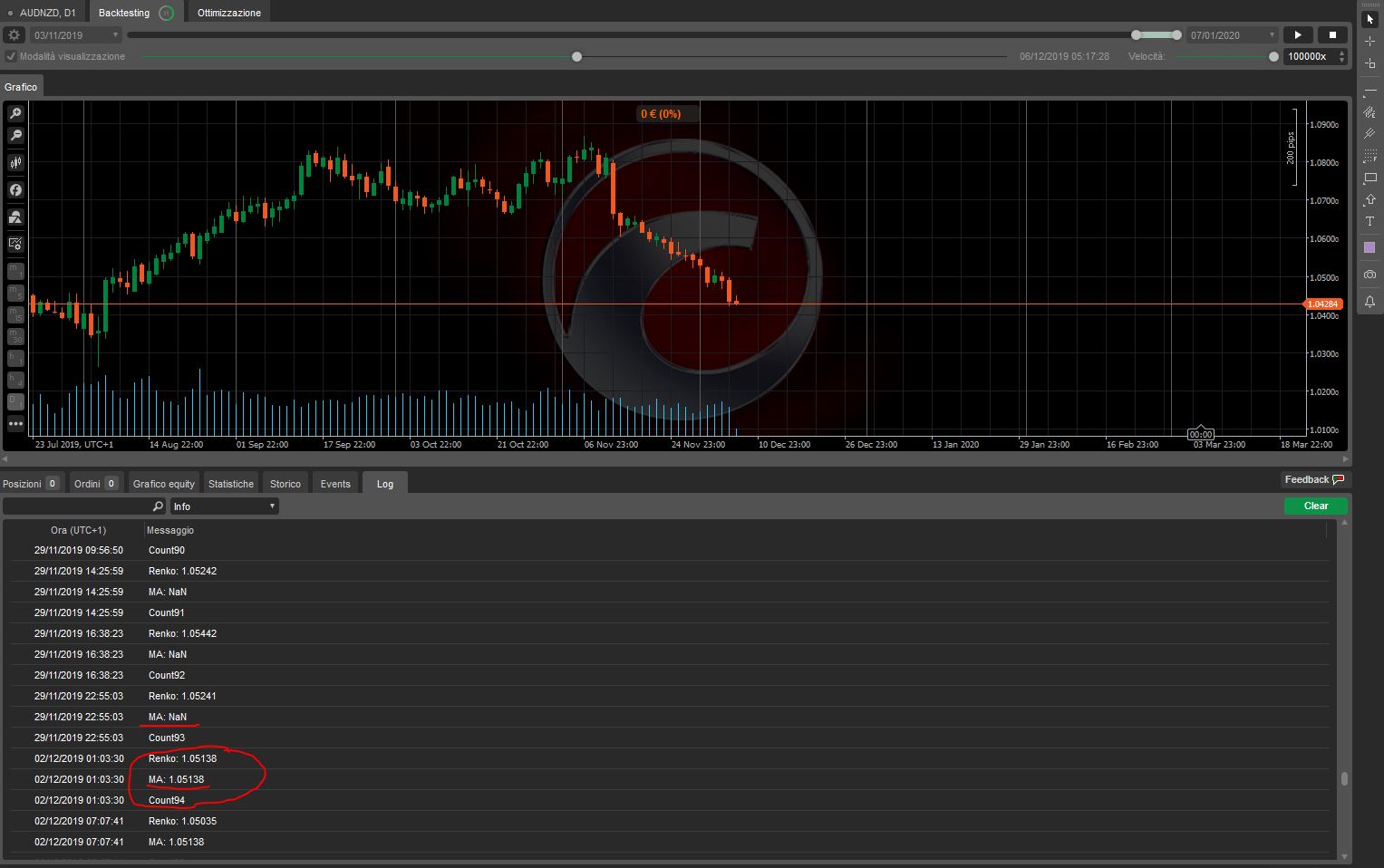The image size is (1384, 868).
Task: Select the horizontal line drawing tool
Action: click(1369, 92)
